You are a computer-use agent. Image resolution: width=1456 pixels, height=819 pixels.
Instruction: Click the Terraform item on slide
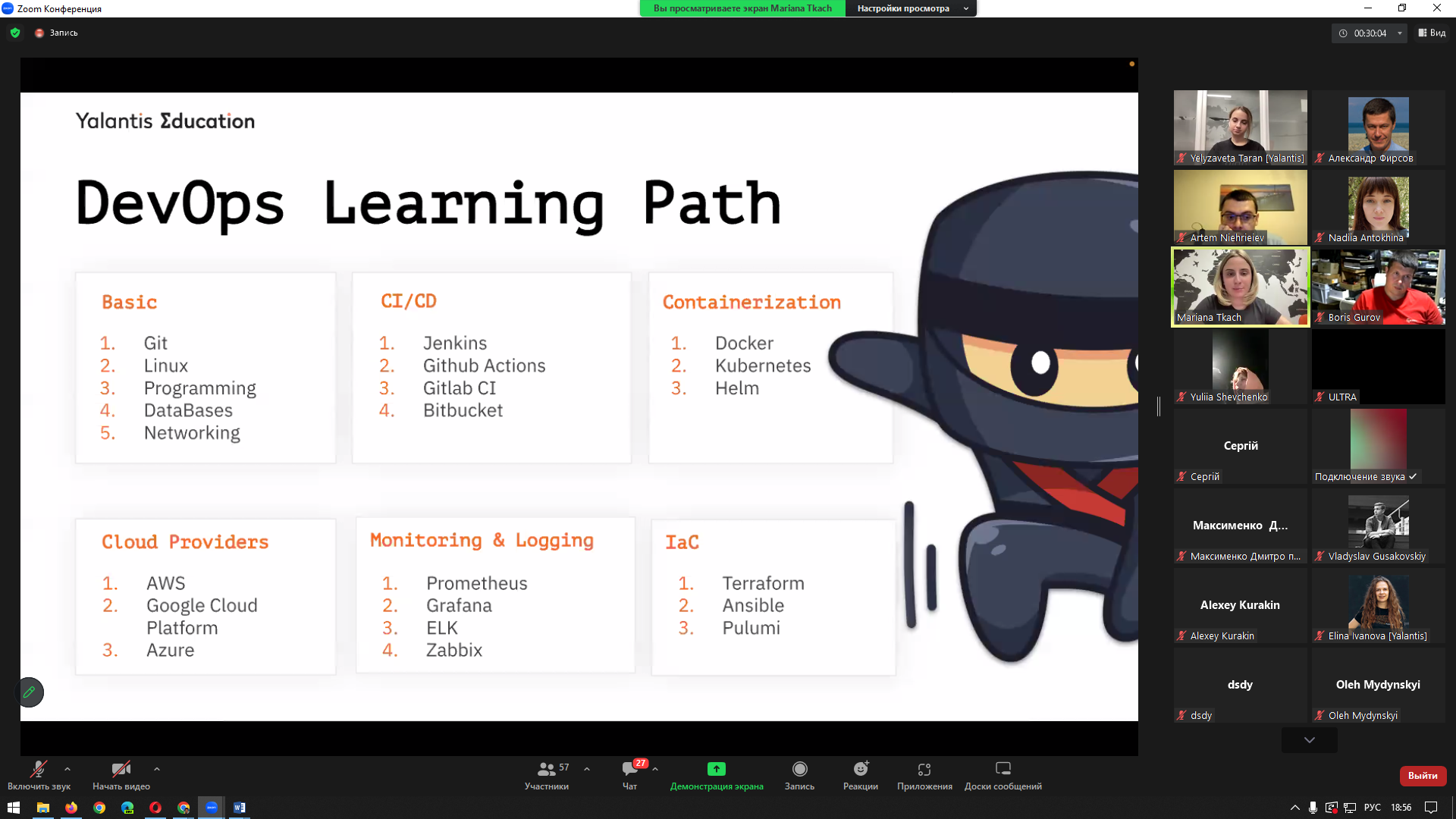(763, 583)
